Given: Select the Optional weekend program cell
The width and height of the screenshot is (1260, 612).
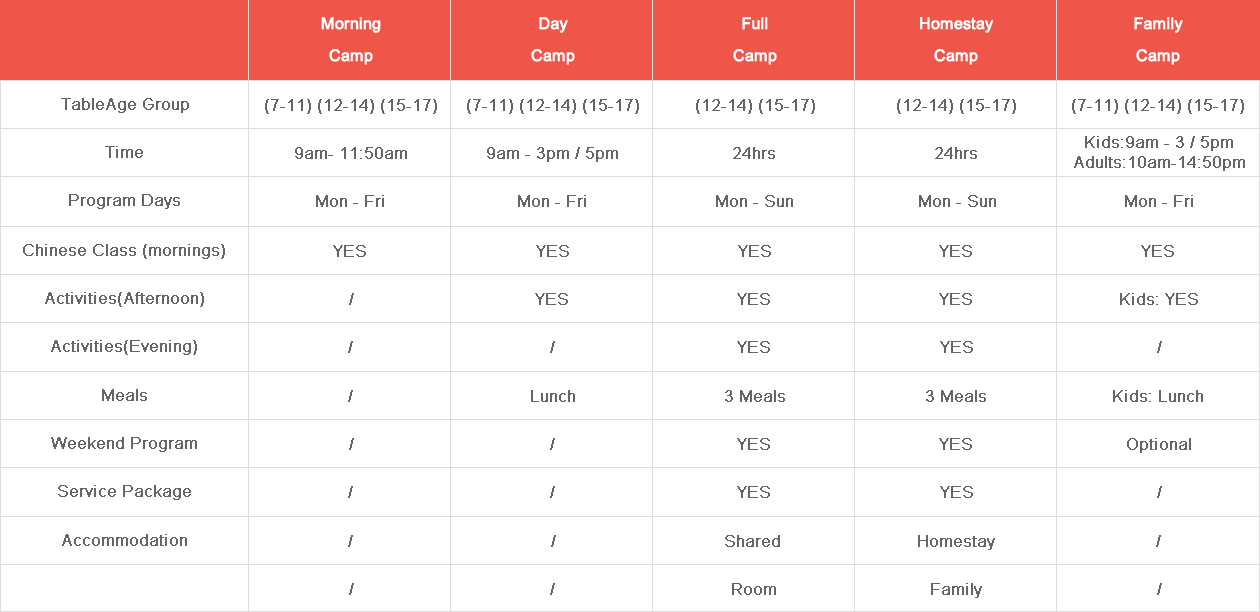Looking at the screenshot, I should (1158, 444).
